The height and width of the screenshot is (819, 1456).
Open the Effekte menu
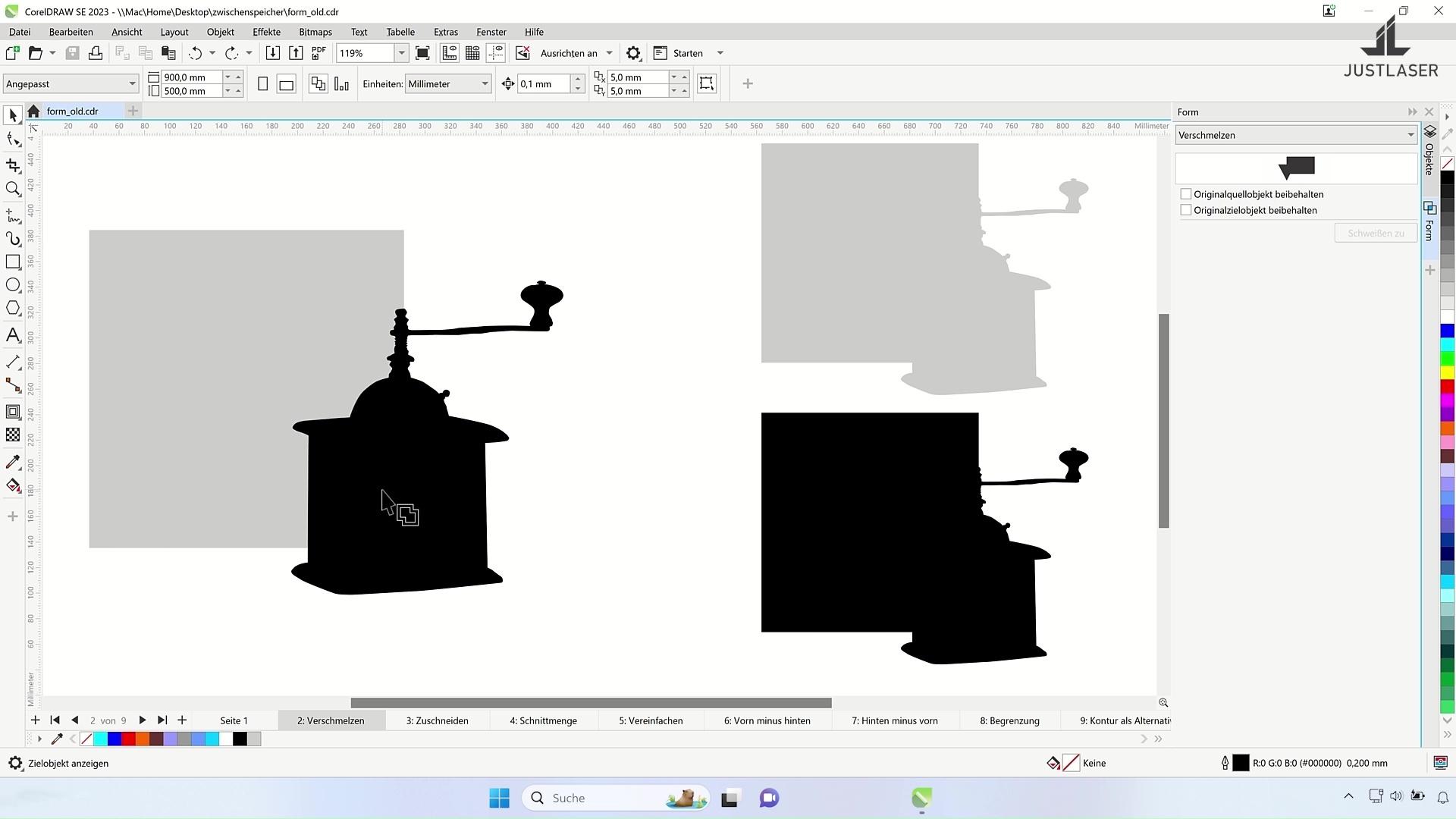pos(266,32)
